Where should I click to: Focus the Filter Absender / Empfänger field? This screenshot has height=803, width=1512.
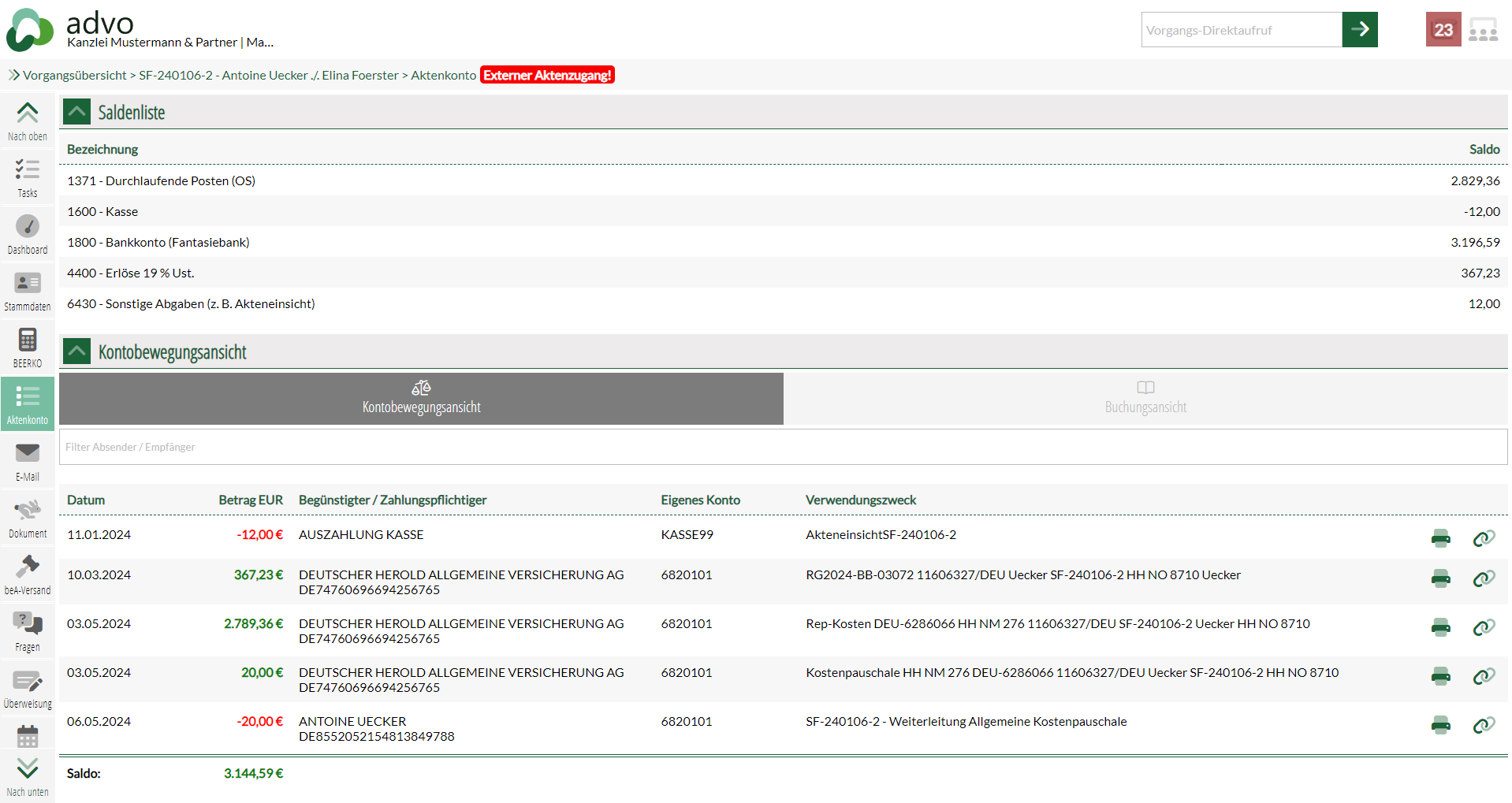point(782,447)
